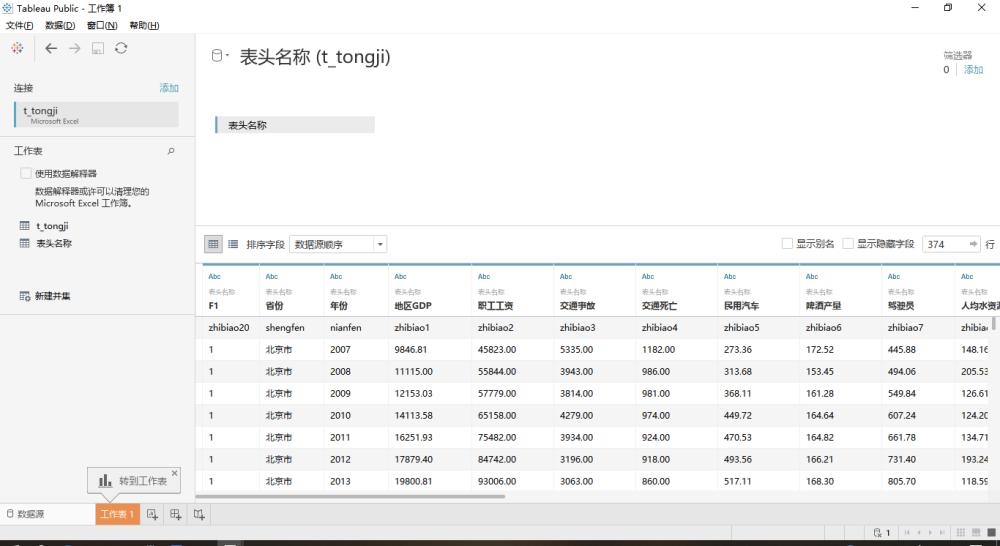Click the vertical scrollbar of data grid

994,324
